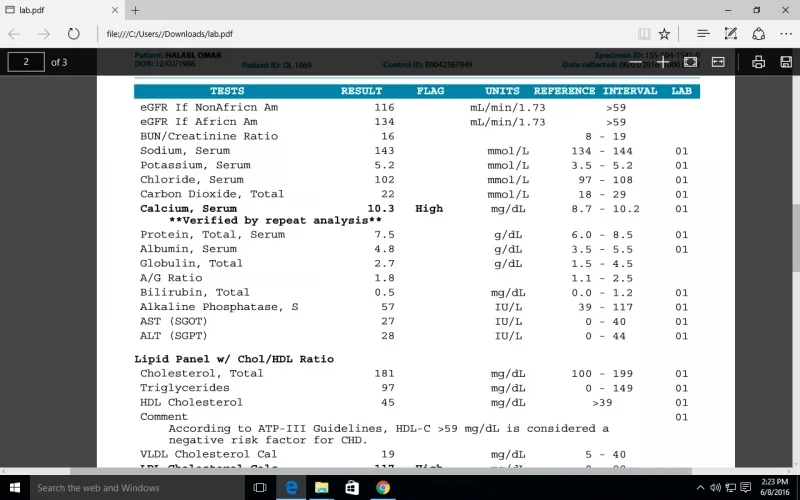Open network status in system tray

[731, 488]
